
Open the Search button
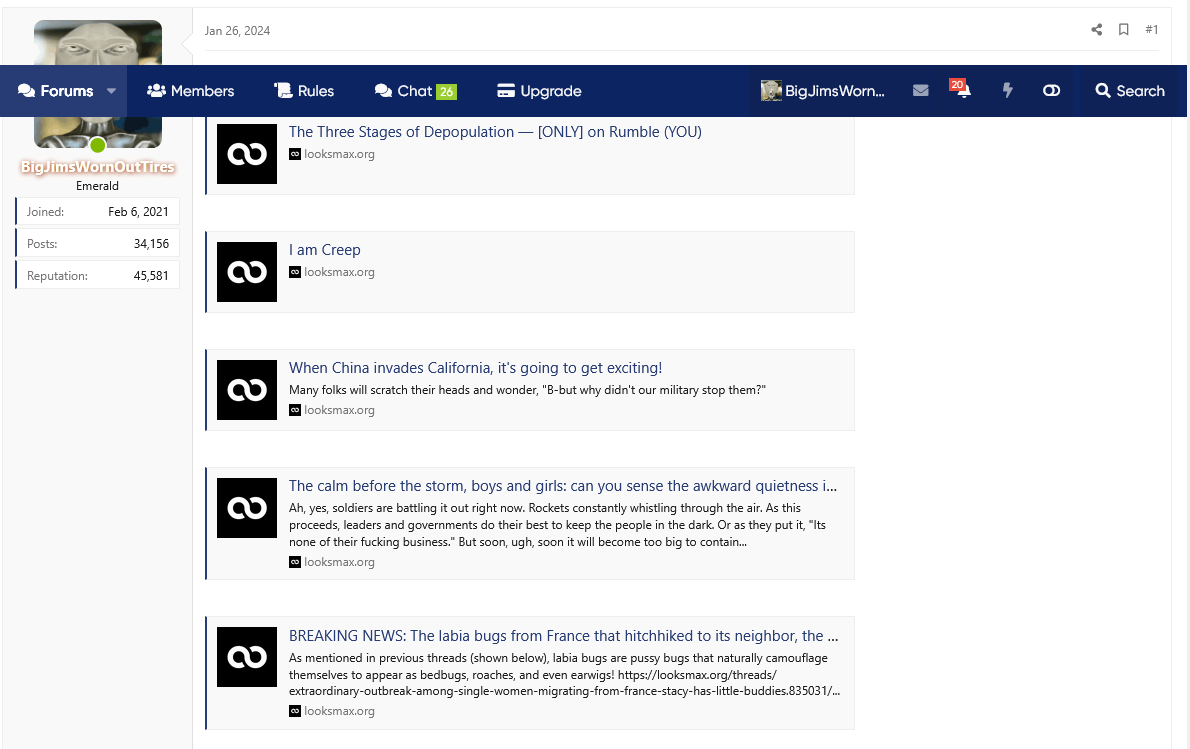tap(1130, 91)
